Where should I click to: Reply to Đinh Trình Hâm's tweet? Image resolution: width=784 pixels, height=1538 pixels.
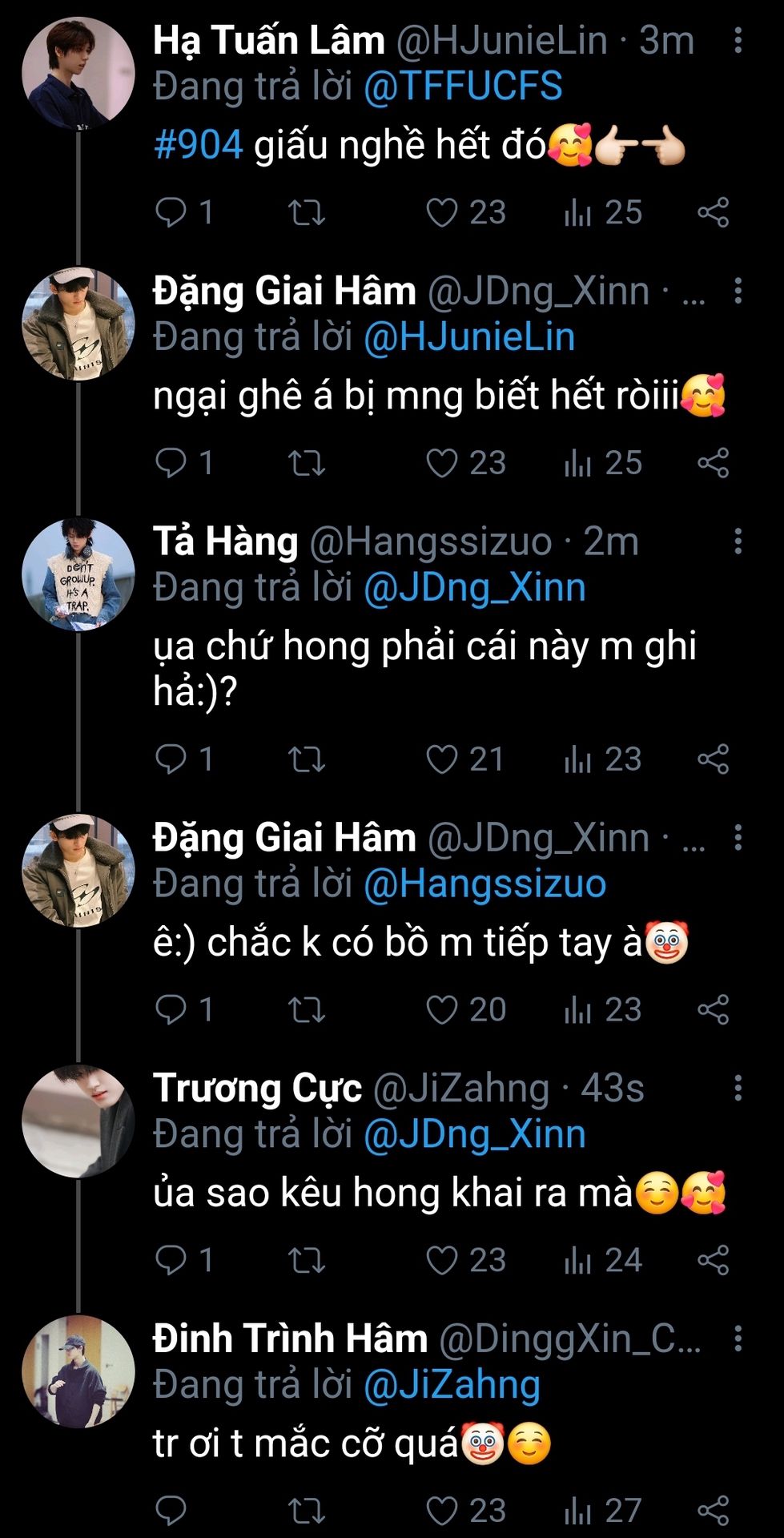[x=171, y=1512]
